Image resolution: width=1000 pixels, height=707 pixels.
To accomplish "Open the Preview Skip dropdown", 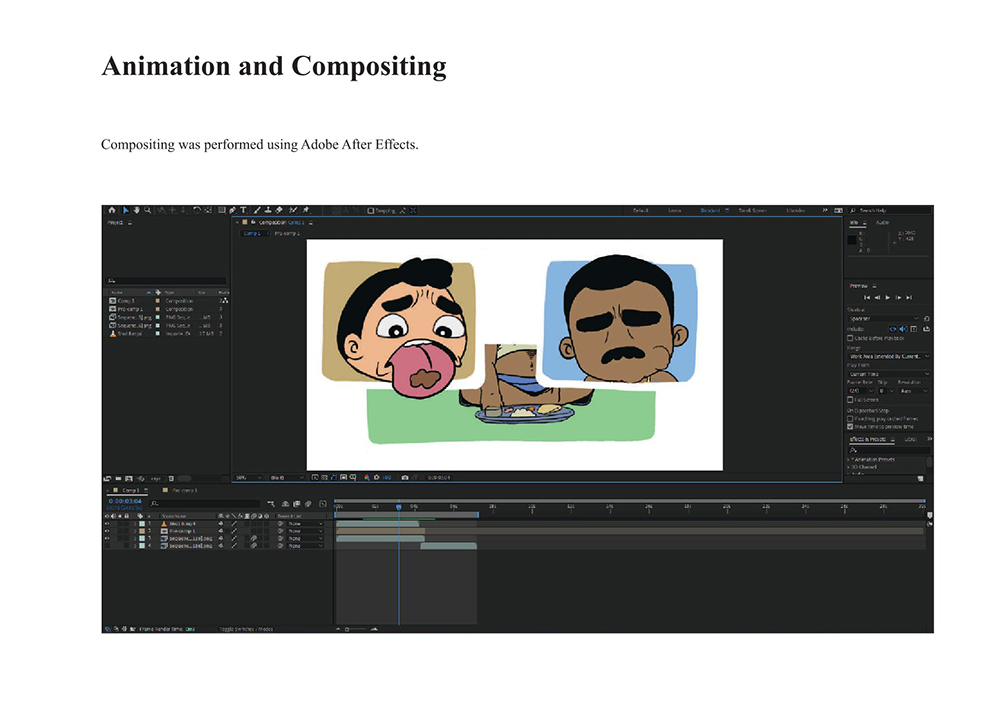I will 886,391.
